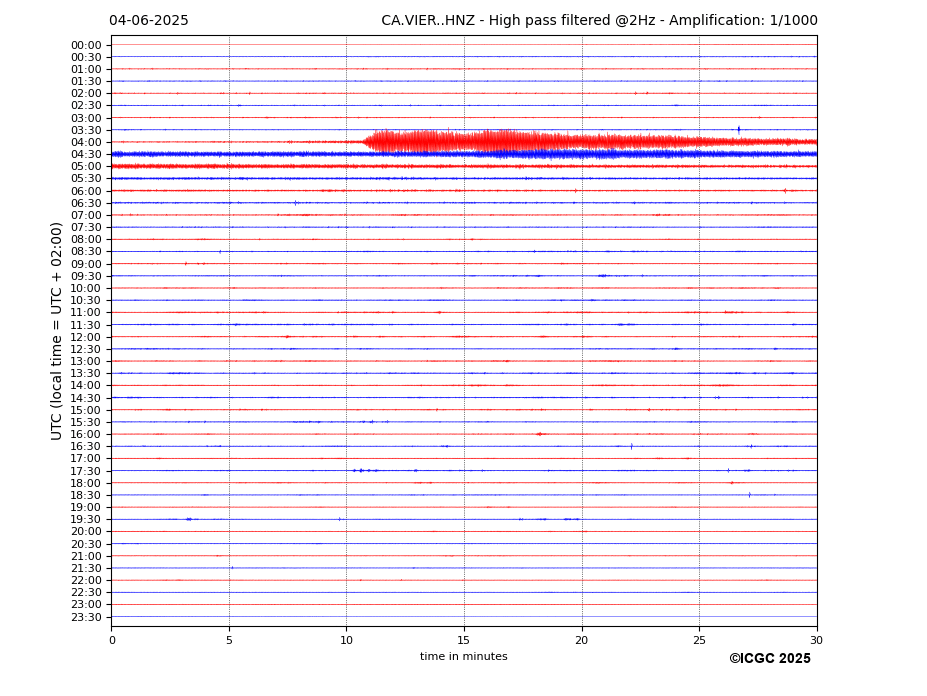Click the x-axis tick label 10
This screenshot has height=696, width=927.
point(346,640)
